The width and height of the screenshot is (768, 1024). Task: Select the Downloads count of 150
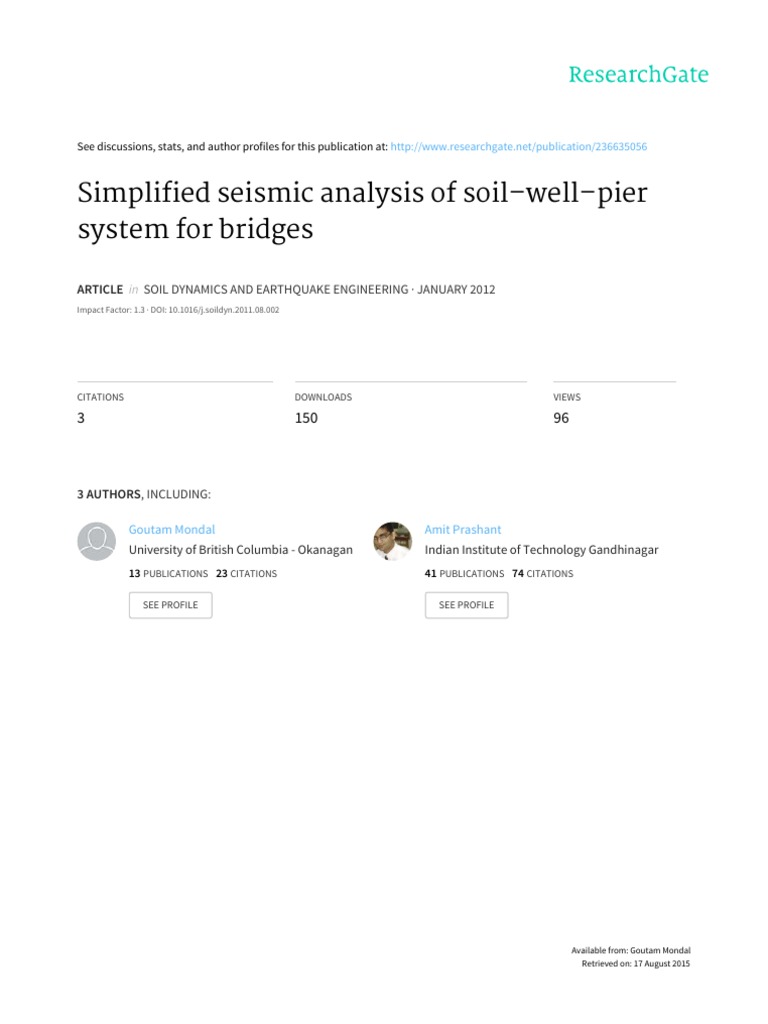pyautogui.click(x=306, y=418)
